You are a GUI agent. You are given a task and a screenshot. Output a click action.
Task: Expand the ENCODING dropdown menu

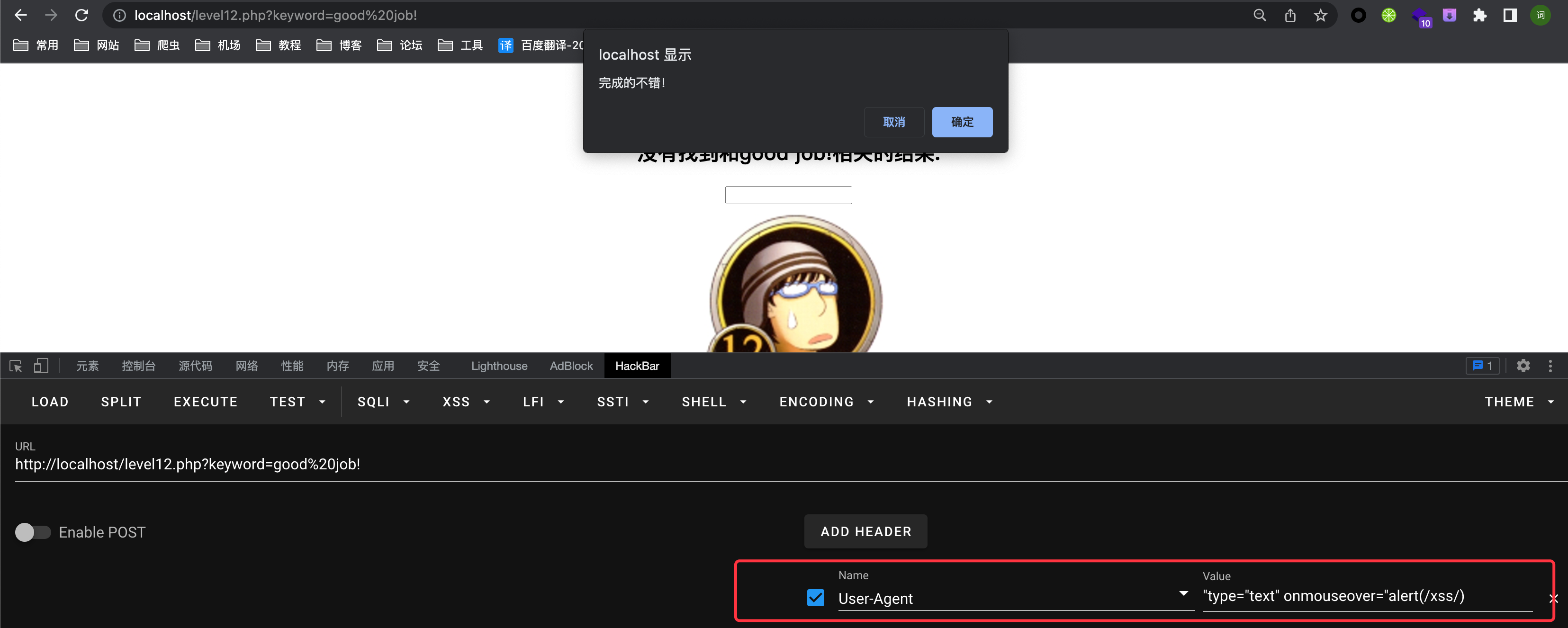coord(827,402)
